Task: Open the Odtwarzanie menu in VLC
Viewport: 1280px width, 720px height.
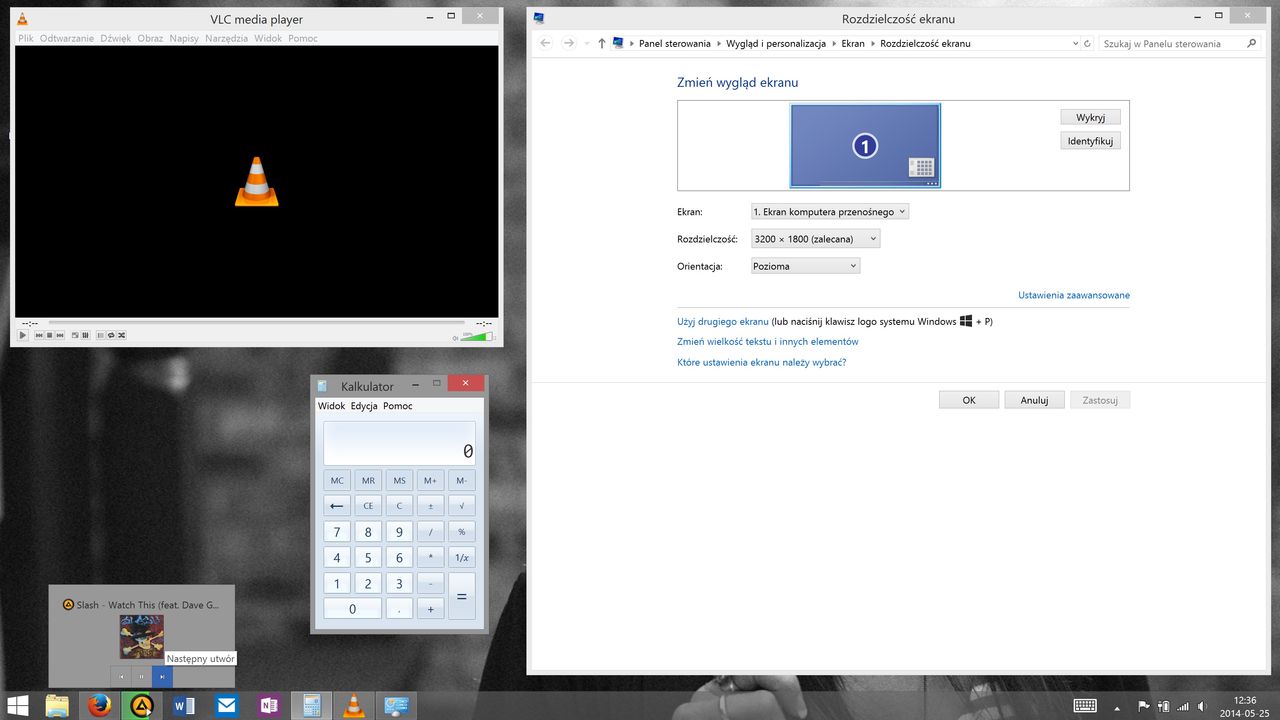Action: coord(67,38)
